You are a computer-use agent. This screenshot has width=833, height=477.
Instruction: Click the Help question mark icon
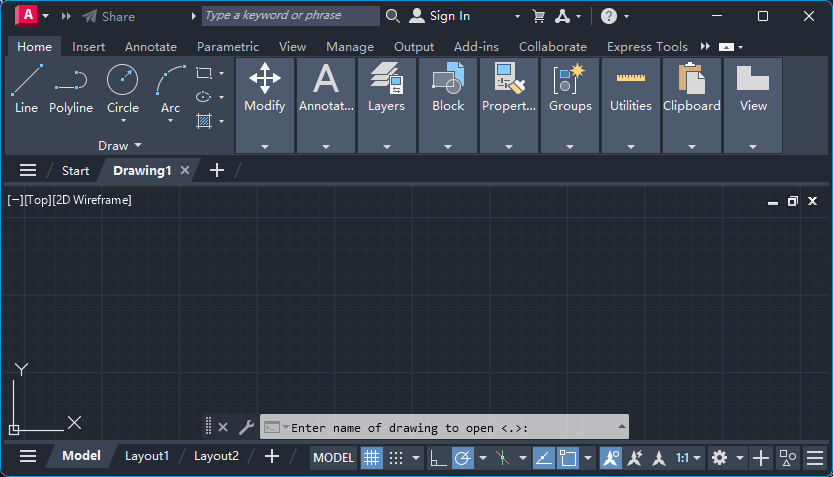[609, 16]
